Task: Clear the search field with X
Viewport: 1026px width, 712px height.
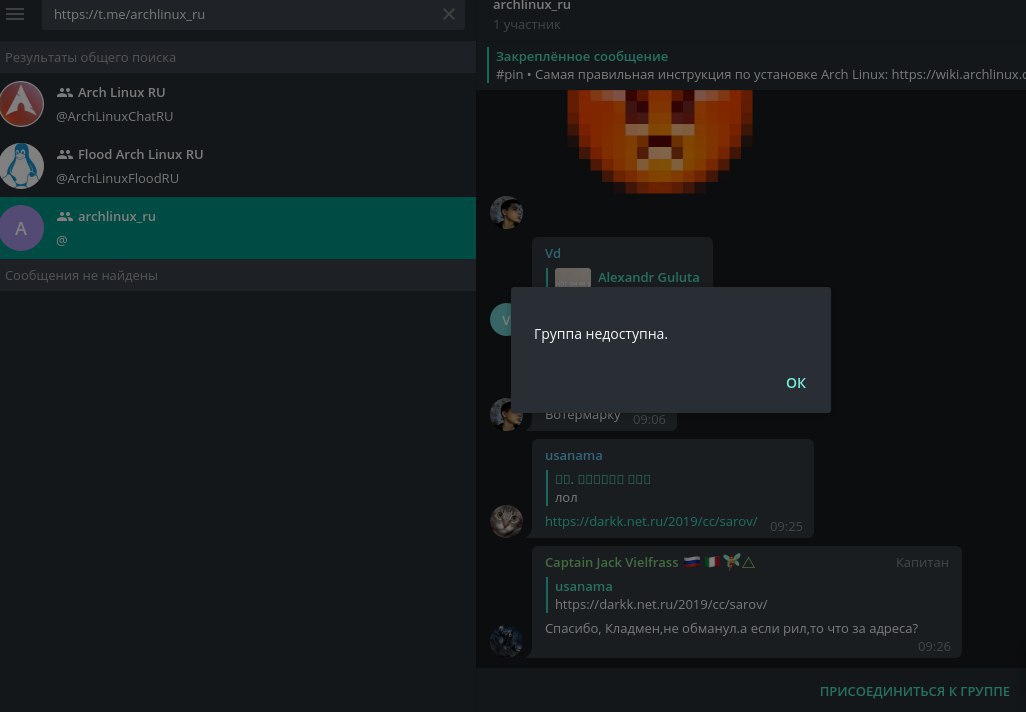Action: point(449,14)
